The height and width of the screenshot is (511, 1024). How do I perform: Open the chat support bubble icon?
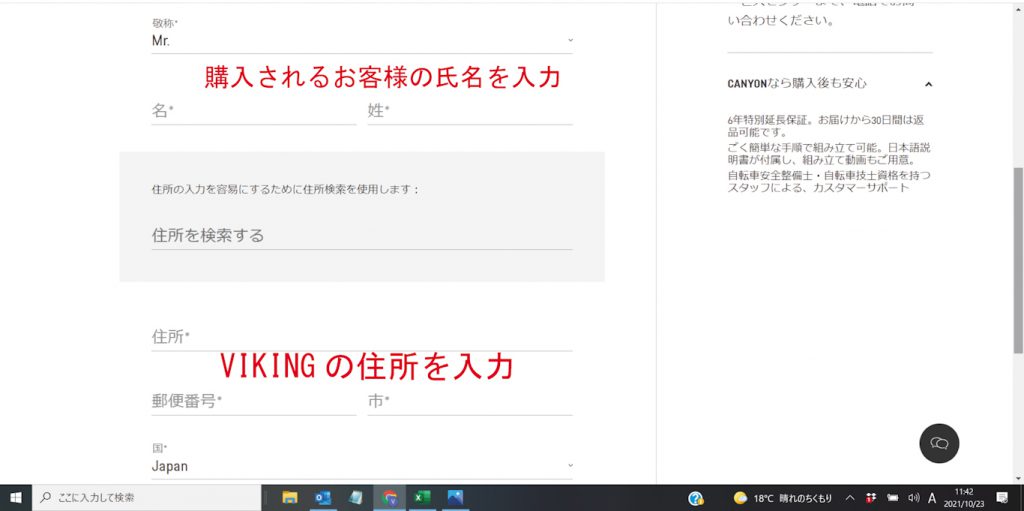click(x=939, y=443)
